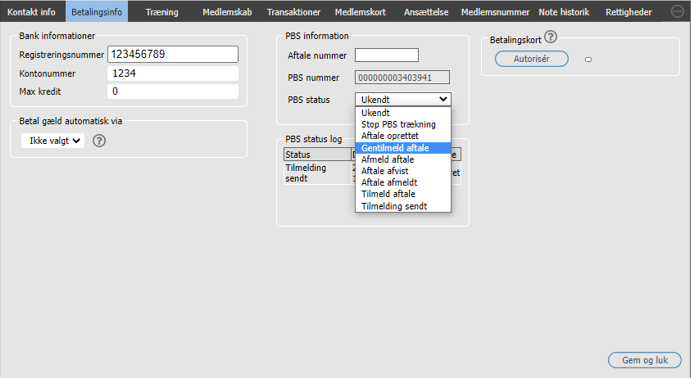The image size is (691, 378).
Task: Choose Aftale afvist option
Action: (x=403, y=171)
